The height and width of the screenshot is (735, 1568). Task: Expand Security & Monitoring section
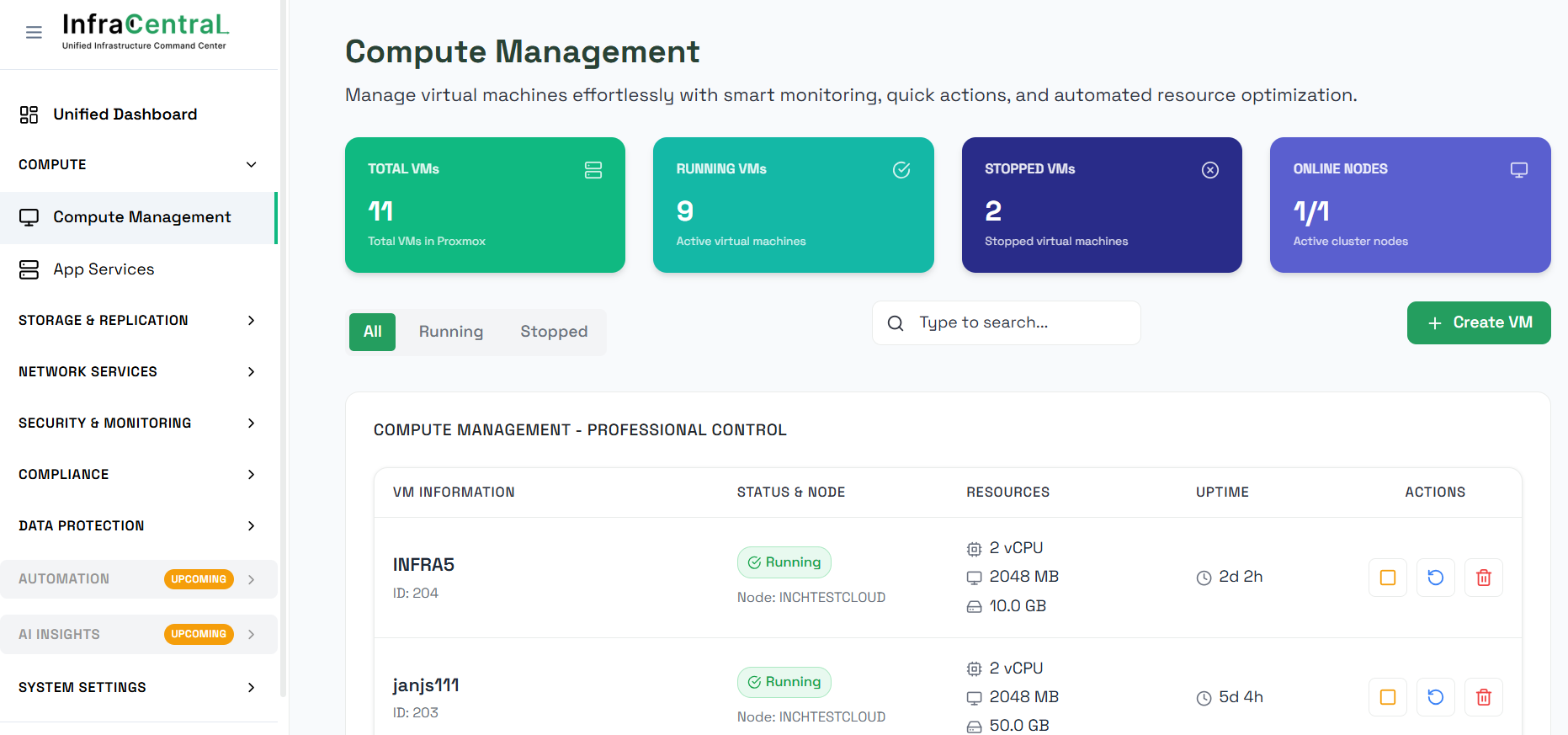pos(251,423)
